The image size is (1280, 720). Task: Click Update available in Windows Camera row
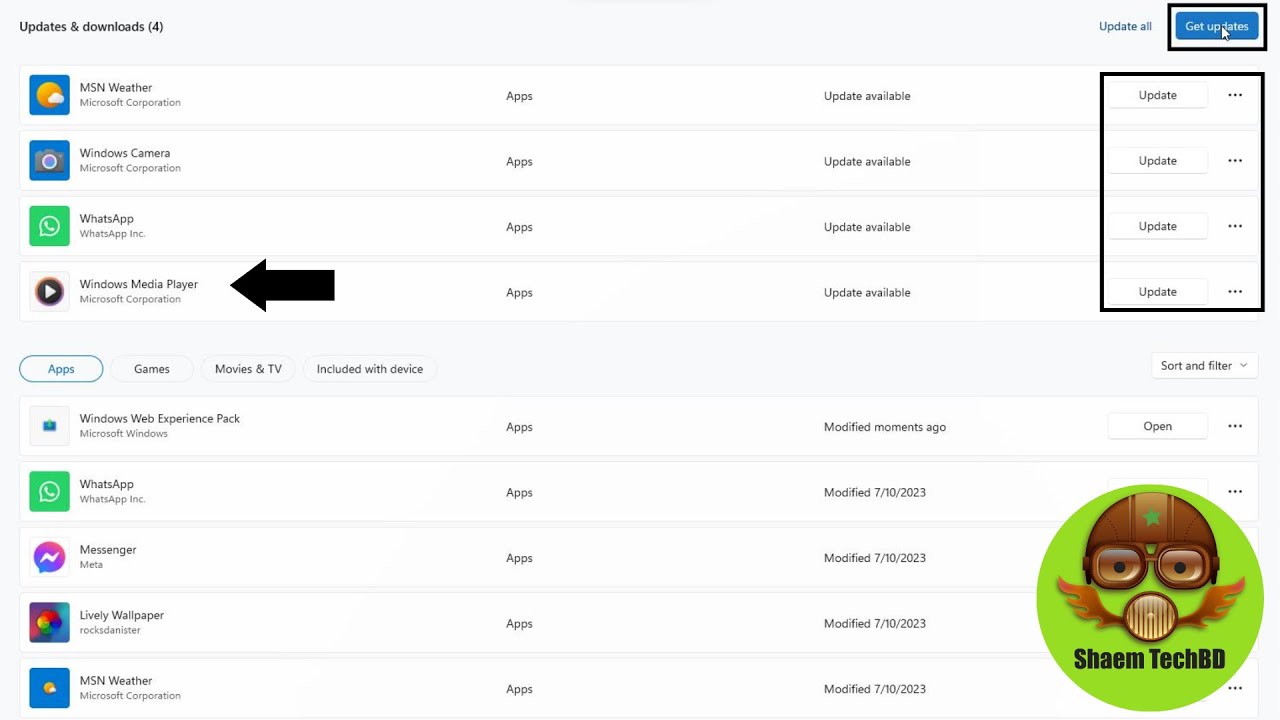point(867,162)
